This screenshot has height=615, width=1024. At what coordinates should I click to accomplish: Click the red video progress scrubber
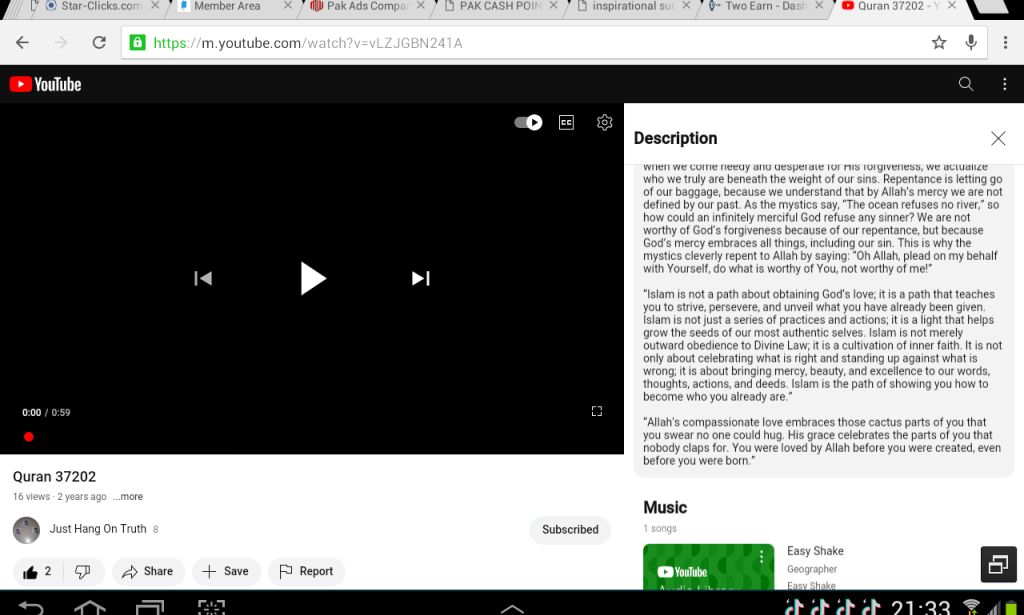pos(29,436)
